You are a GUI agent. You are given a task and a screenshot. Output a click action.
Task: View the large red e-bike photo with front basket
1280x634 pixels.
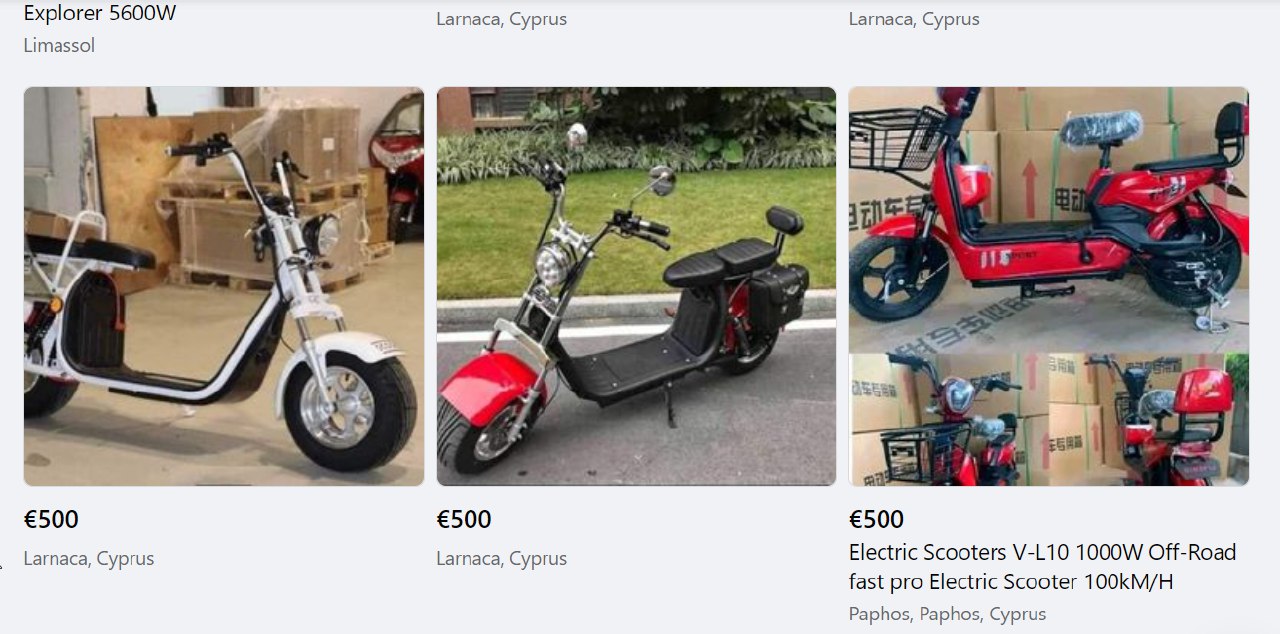1049,219
